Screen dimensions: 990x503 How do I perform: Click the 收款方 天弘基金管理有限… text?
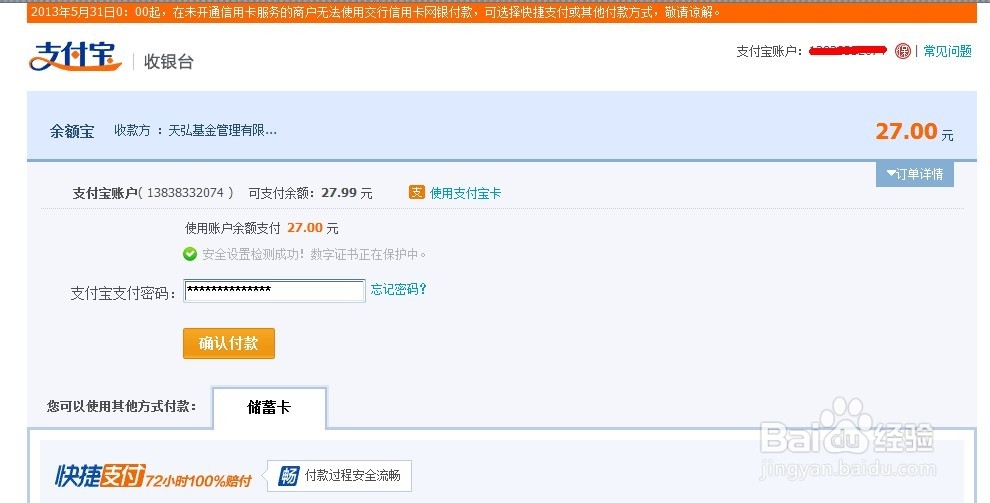[195, 131]
